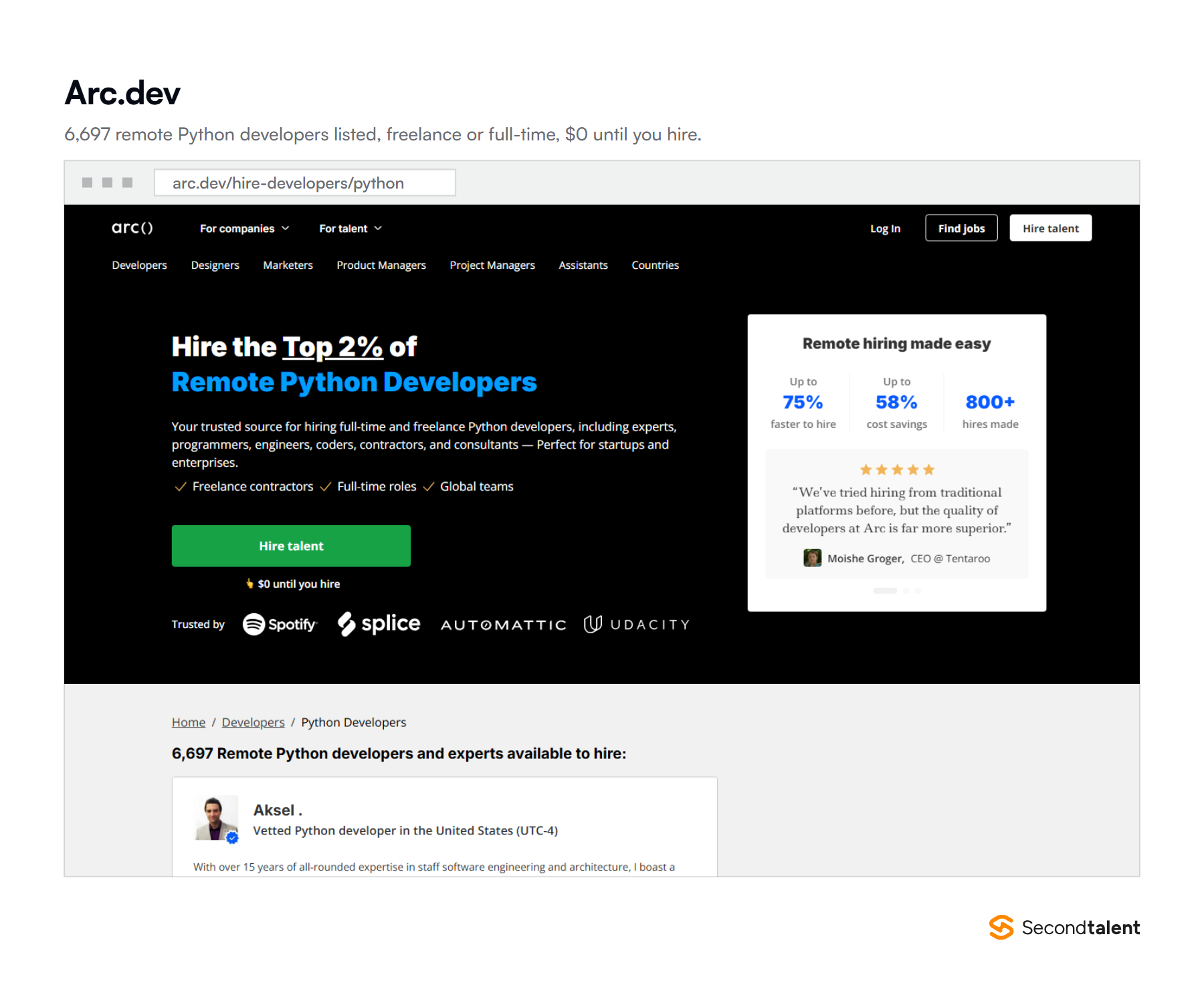The width and height of the screenshot is (1204, 999).
Task: Click 'Python Developers' breadcrumb text
Action: (x=353, y=722)
